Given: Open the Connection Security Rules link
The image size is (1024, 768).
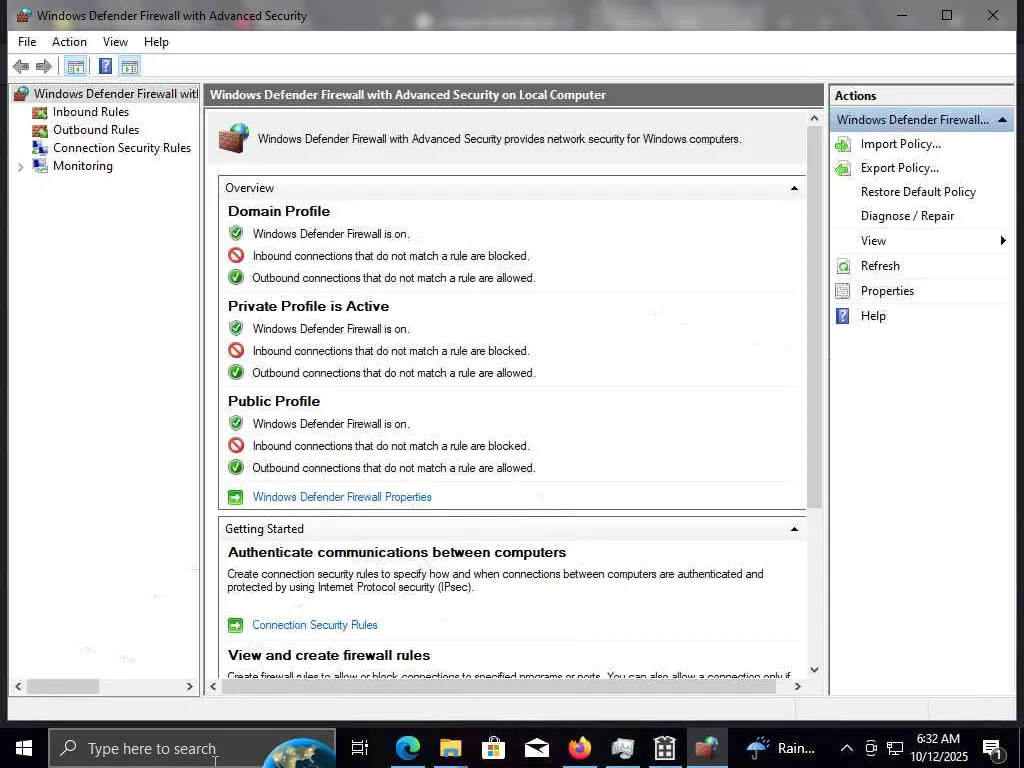Looking at the screenshot, I should pyautogui.click(x=315, y=625).
